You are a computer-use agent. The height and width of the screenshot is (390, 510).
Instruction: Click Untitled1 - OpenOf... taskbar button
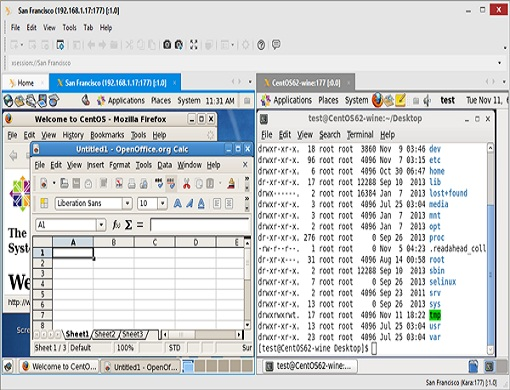pyautogui.click(x=140, y=367)
